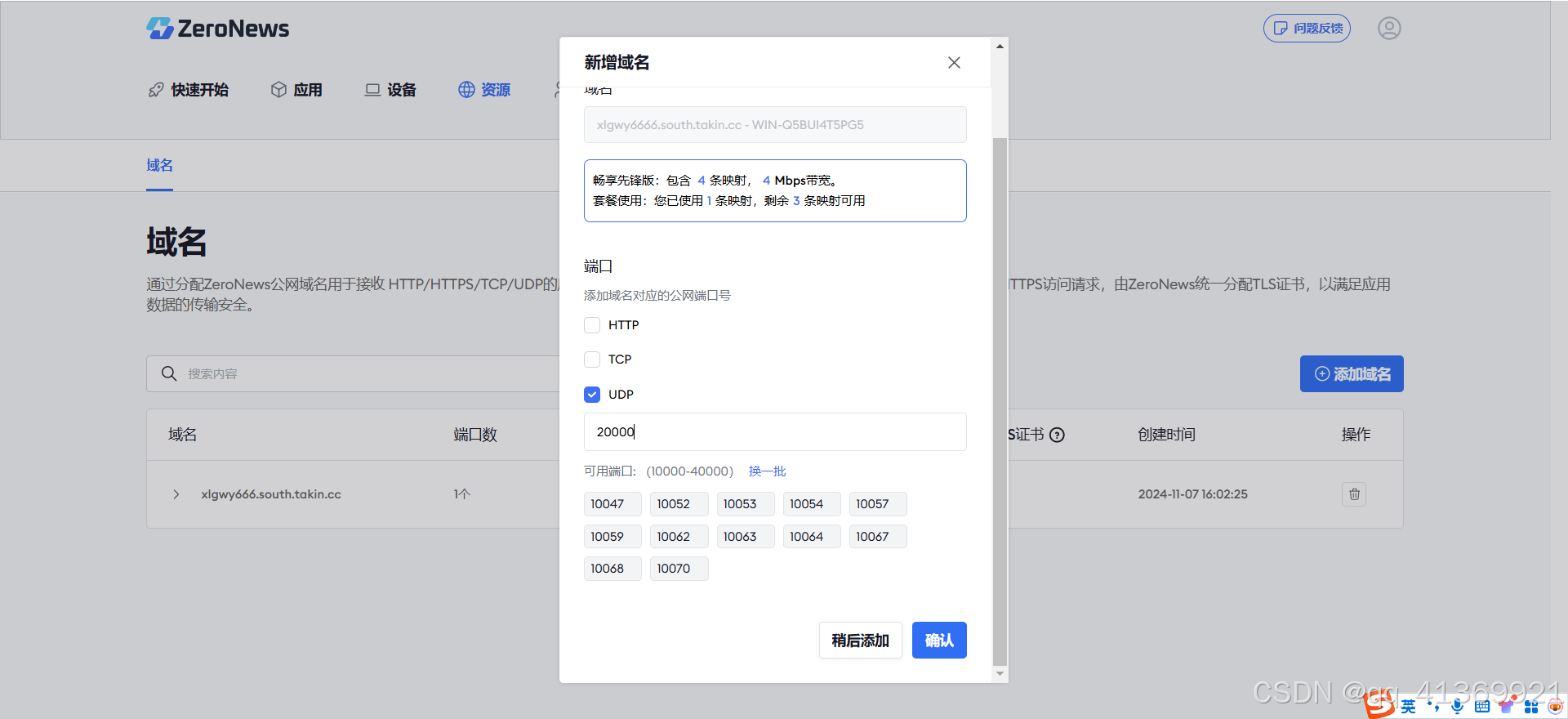Select available port 10053
1568x719 pixels.
point(745,504)
